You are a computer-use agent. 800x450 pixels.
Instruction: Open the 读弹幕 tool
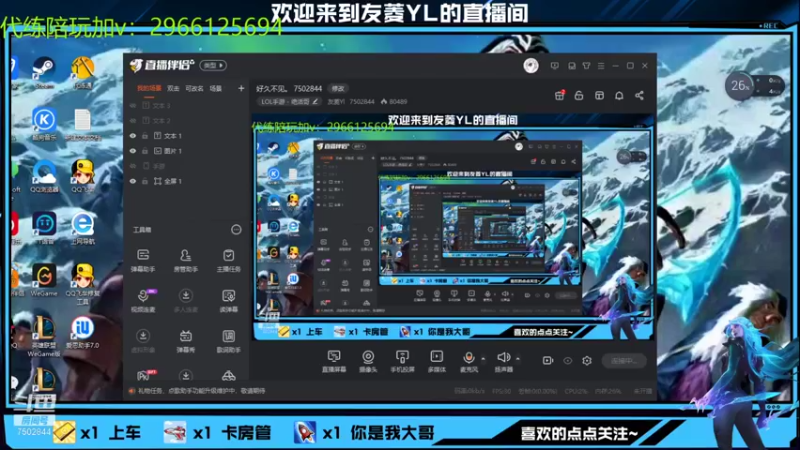click(229, 300)
